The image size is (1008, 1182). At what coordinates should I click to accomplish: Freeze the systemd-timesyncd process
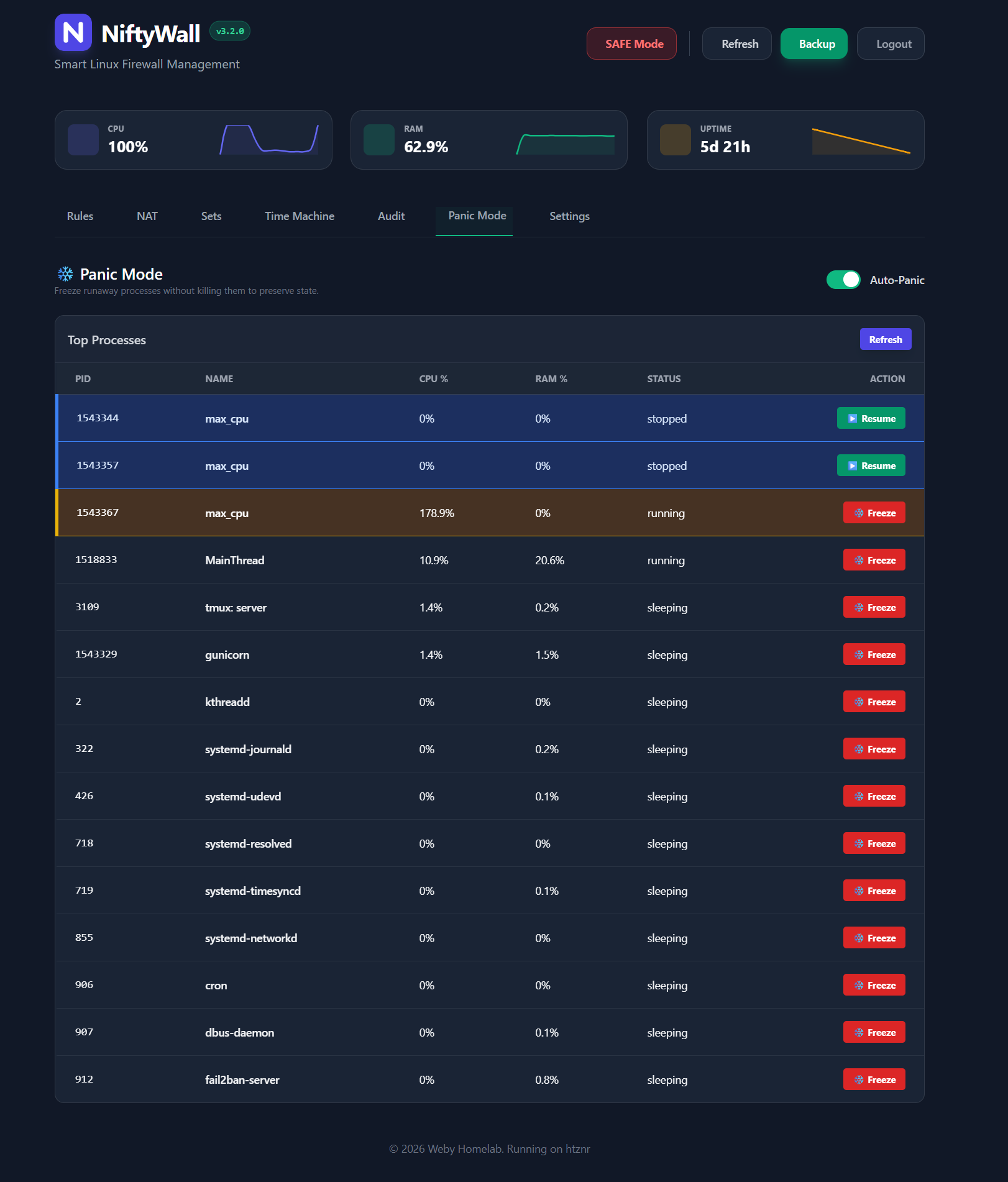click(x=874, y=891)
